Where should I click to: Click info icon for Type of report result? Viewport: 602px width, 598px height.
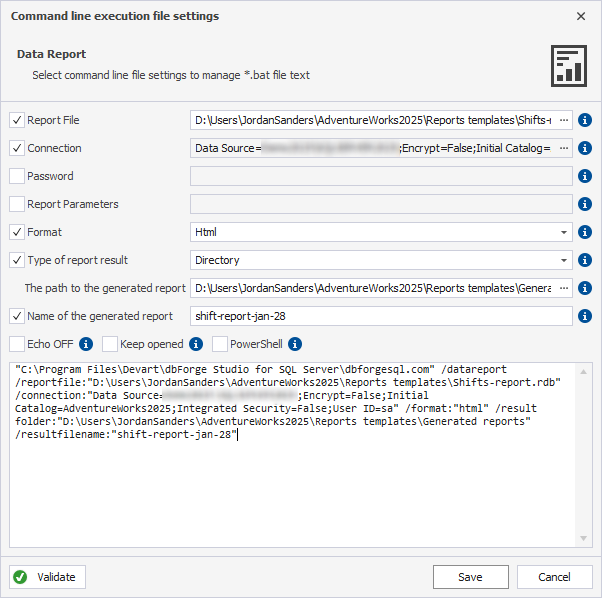pos(585,260)
